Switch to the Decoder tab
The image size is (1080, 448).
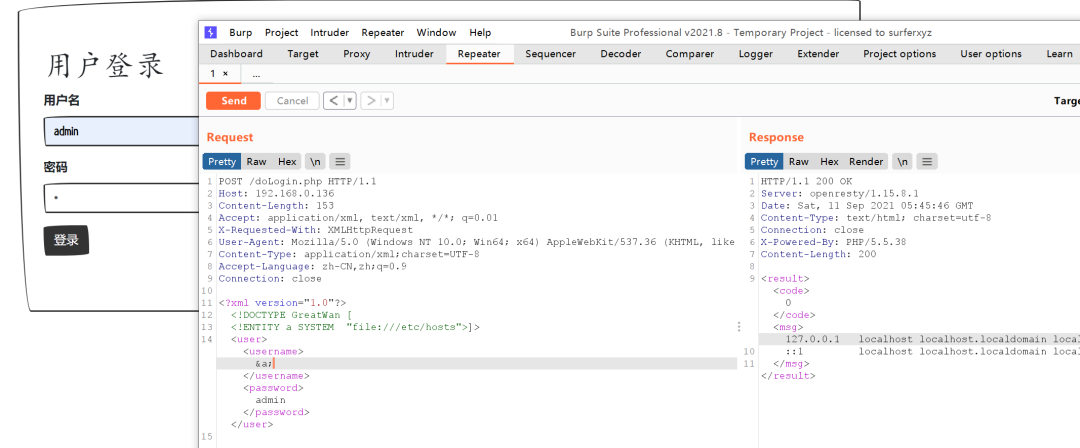tap(621, 54)
